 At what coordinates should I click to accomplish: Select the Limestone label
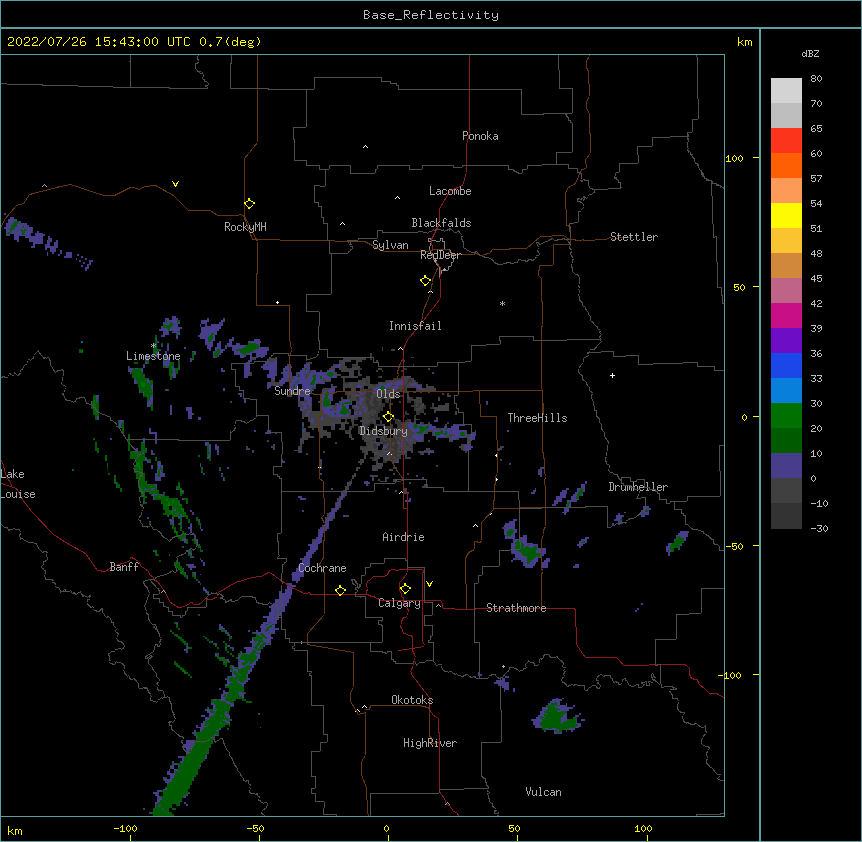[x=153, y=356]
